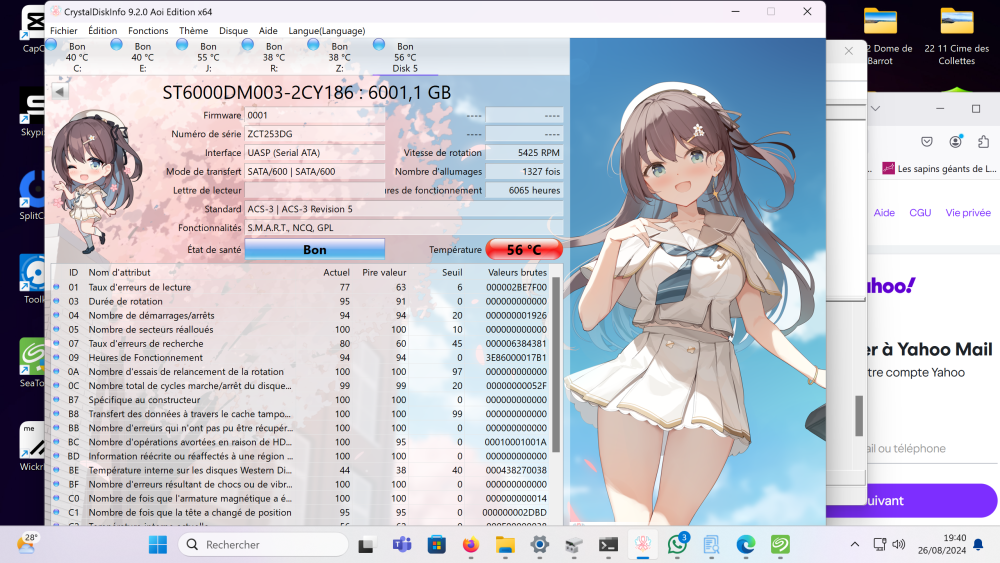The height and width of the screenshot is (563, 1000).
Task: Open the Langue(Language) menu
Action: [326, 31]
